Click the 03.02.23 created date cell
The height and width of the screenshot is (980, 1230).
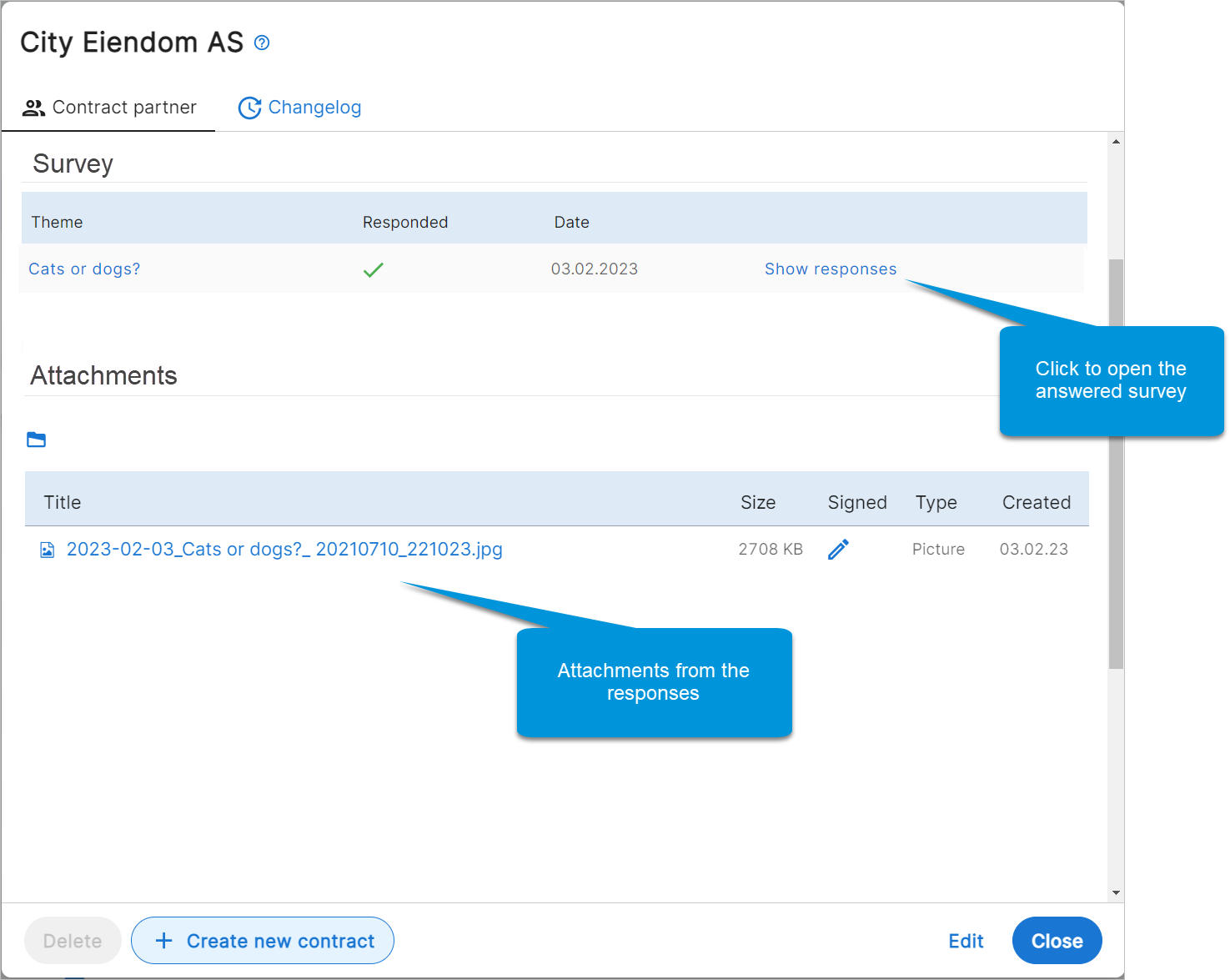[1034, 549]
